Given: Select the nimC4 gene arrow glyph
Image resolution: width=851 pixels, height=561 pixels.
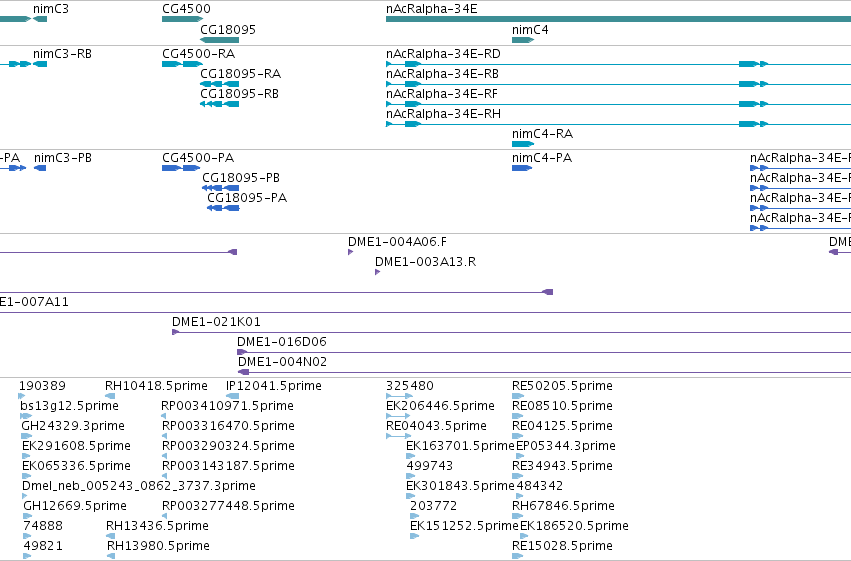Looking at the screenshot, I should [523, 40].
